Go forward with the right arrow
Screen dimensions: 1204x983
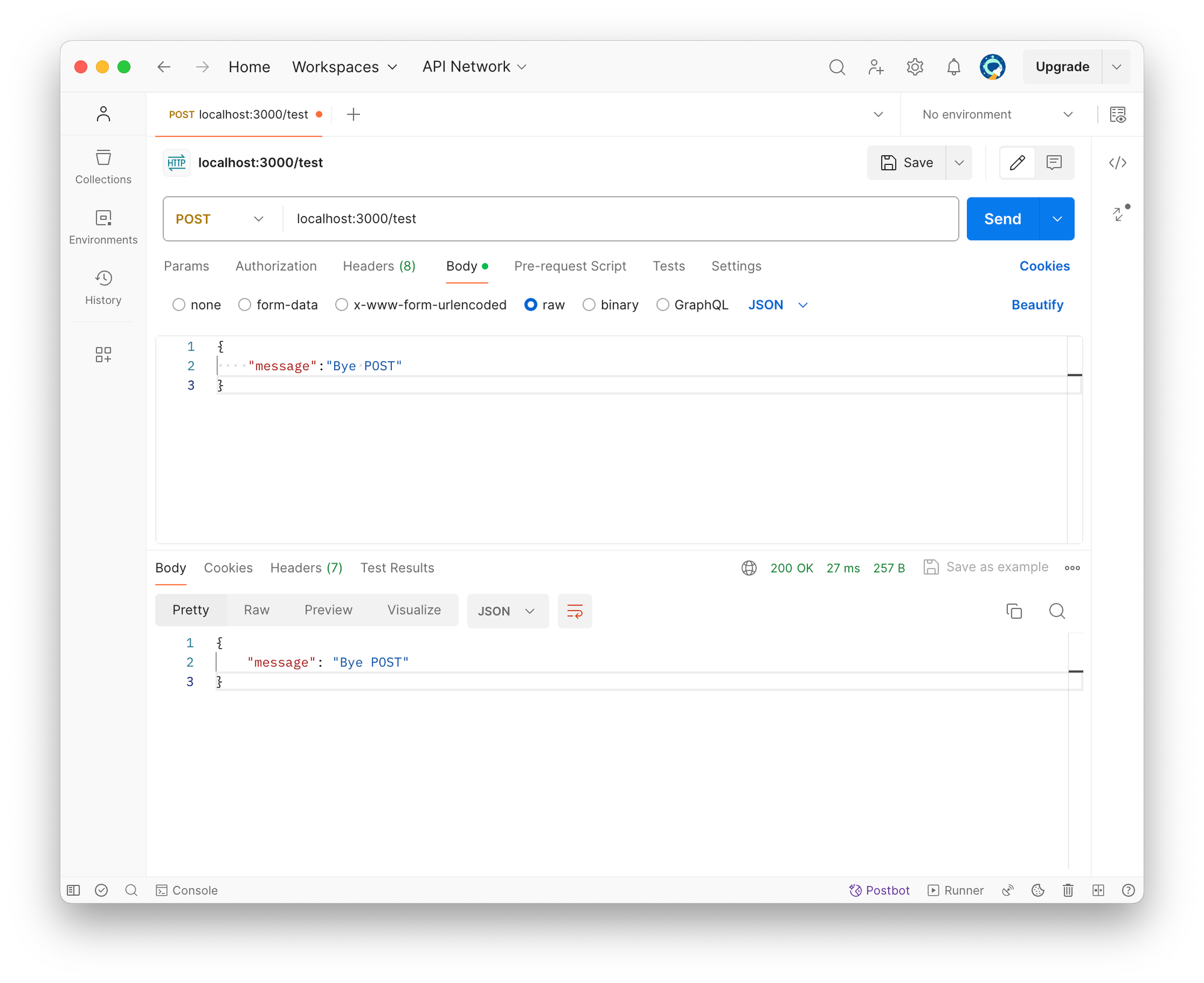coord(202,67)
